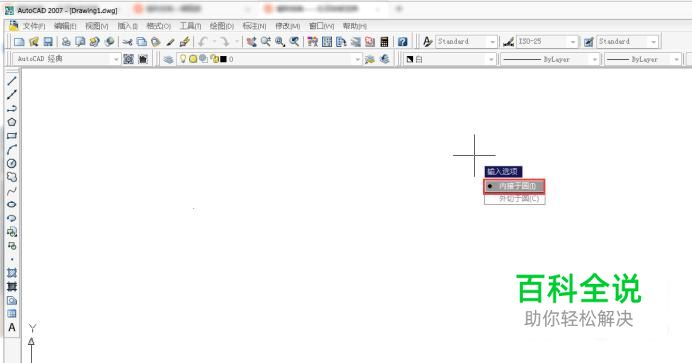The image size is (692, 363).
Task: Click the Save icon
Action: click(x=48, y=42)
